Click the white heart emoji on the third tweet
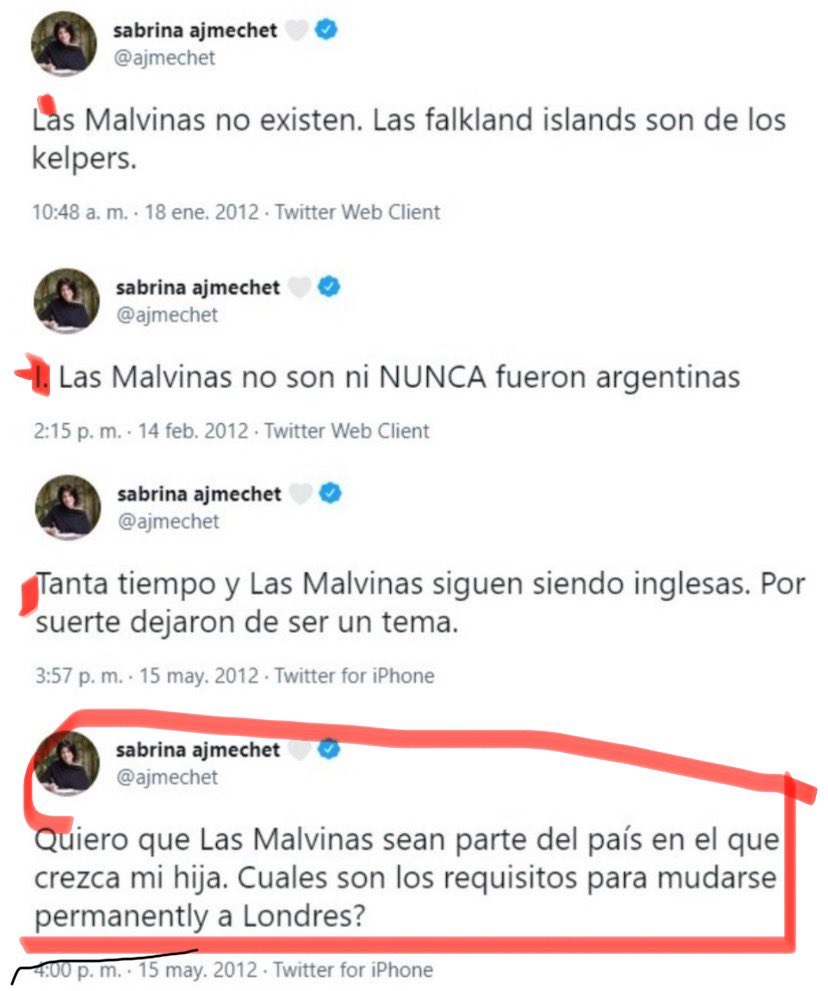Image resolution: width=828 pixels, height=991 pixels. click(301, 493)
